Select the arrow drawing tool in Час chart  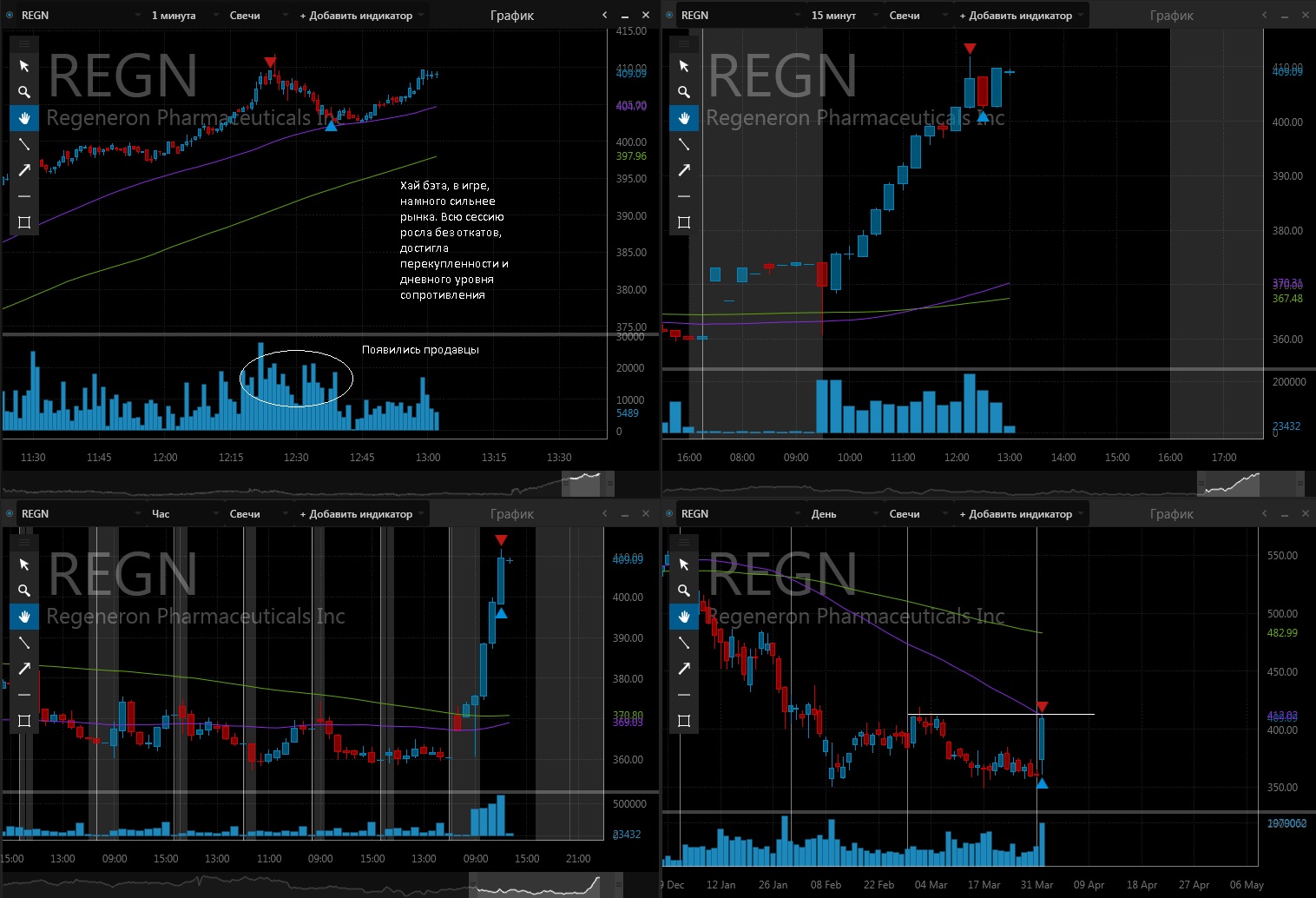(x=24, y=669)
